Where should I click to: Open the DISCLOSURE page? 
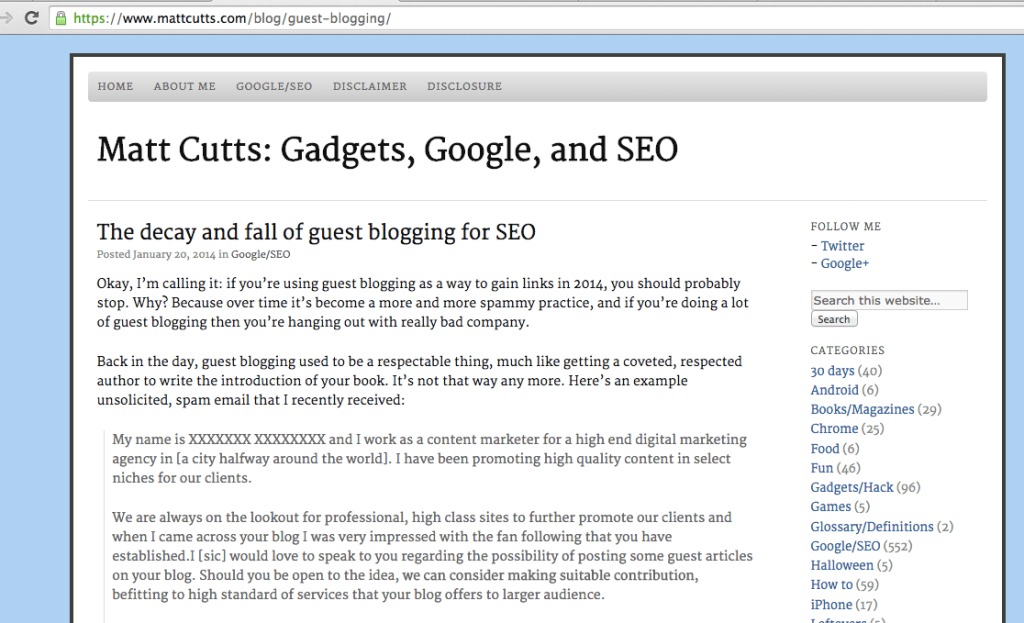tap(464, 86)
